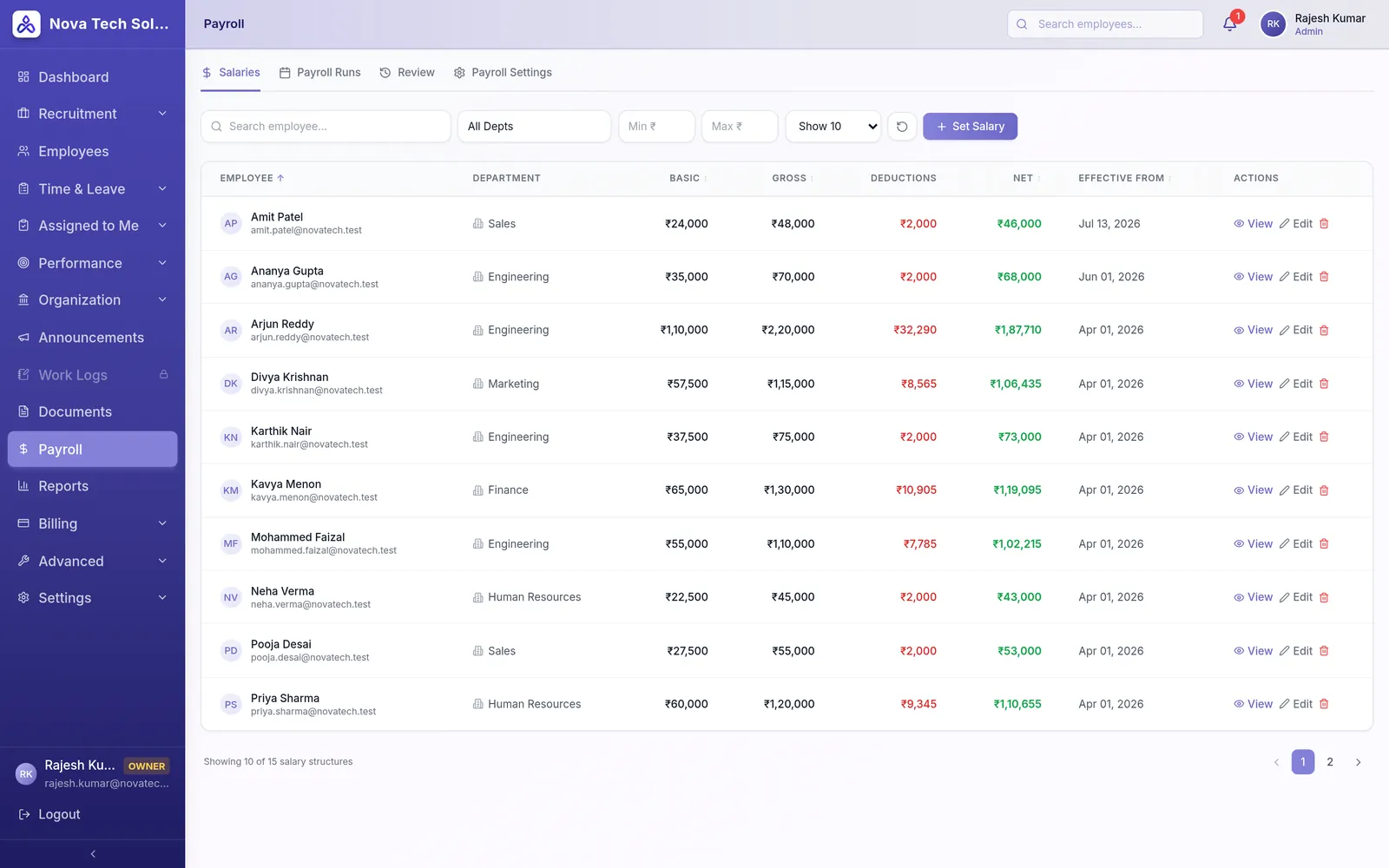Viewport: 1389px width, 868px height.
Task: Expand Recruitment menu in sidebar
Action: (92, 114)
